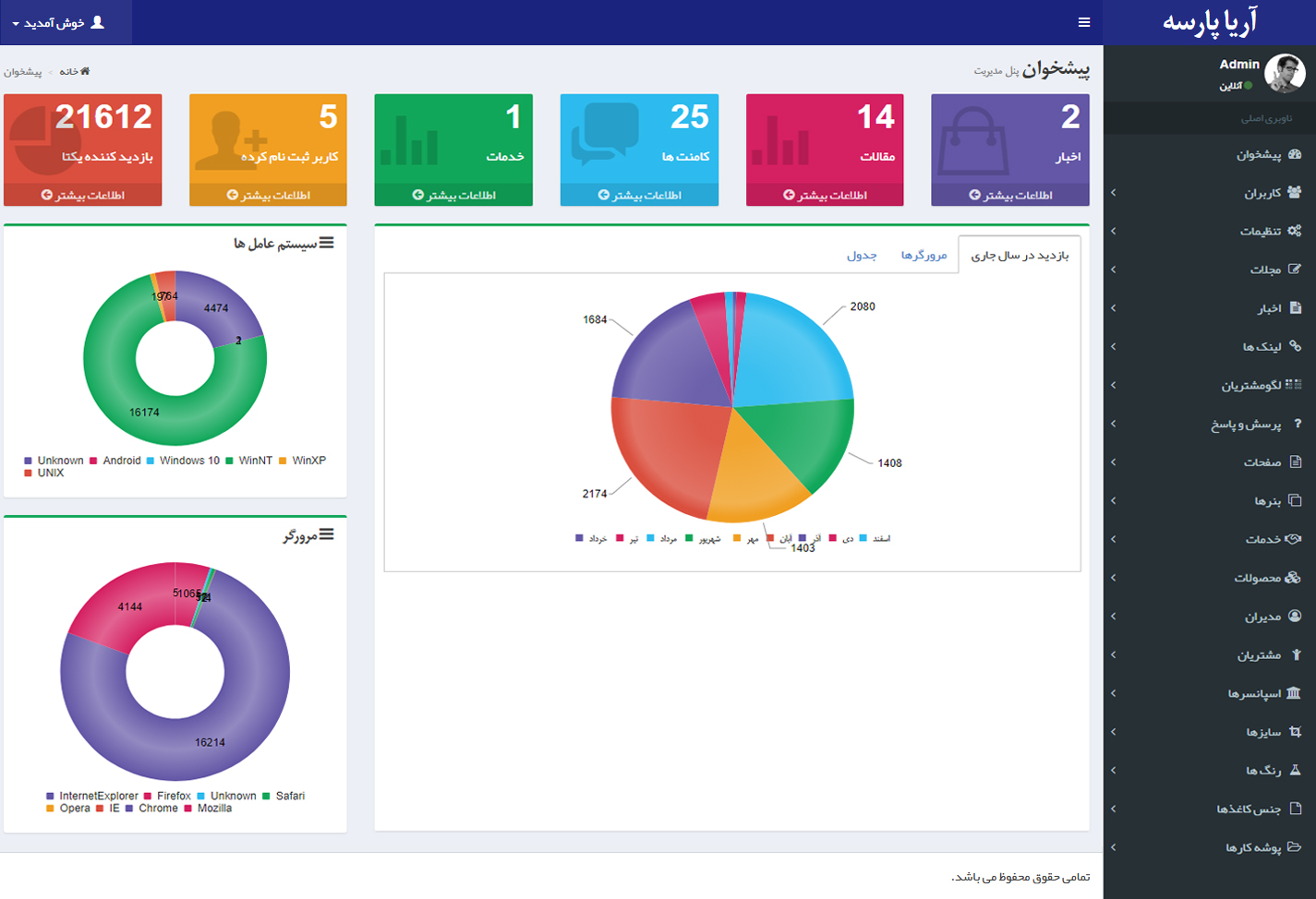The image size is (1316, 899).
Task: Click the Admin profile avatar picture
Action: pyautogui.click(x=1284, y=73)
